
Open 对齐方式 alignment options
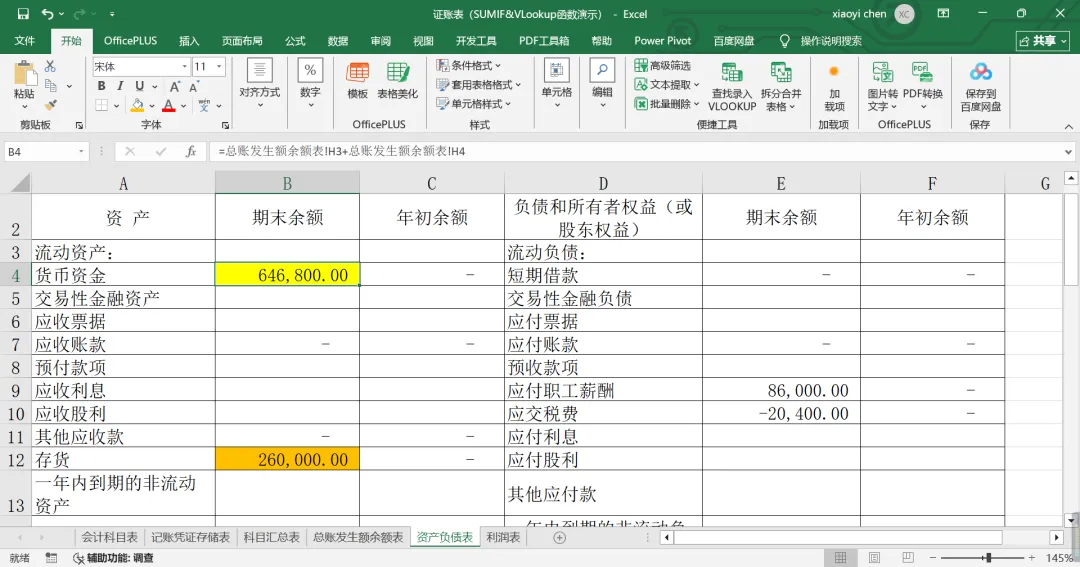point(260,84)
